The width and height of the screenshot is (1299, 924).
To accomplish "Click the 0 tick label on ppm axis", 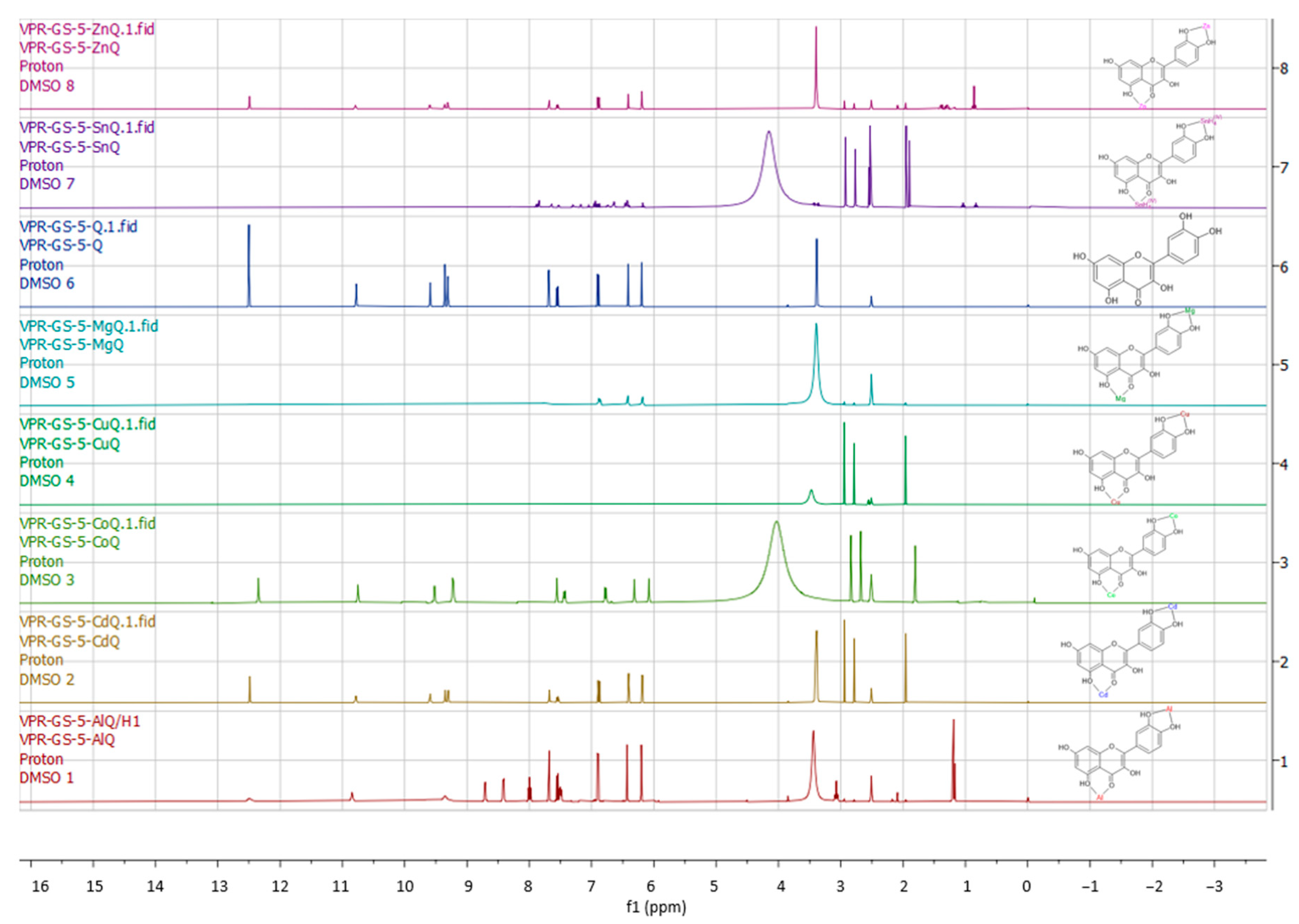I will click(1027, 886).
